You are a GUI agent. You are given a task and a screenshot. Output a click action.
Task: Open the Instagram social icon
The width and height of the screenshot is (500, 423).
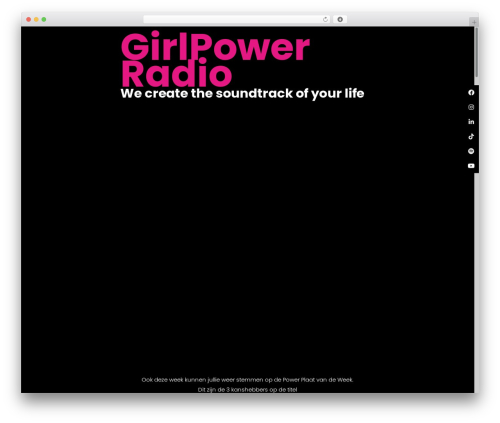(x=471, y=107)
